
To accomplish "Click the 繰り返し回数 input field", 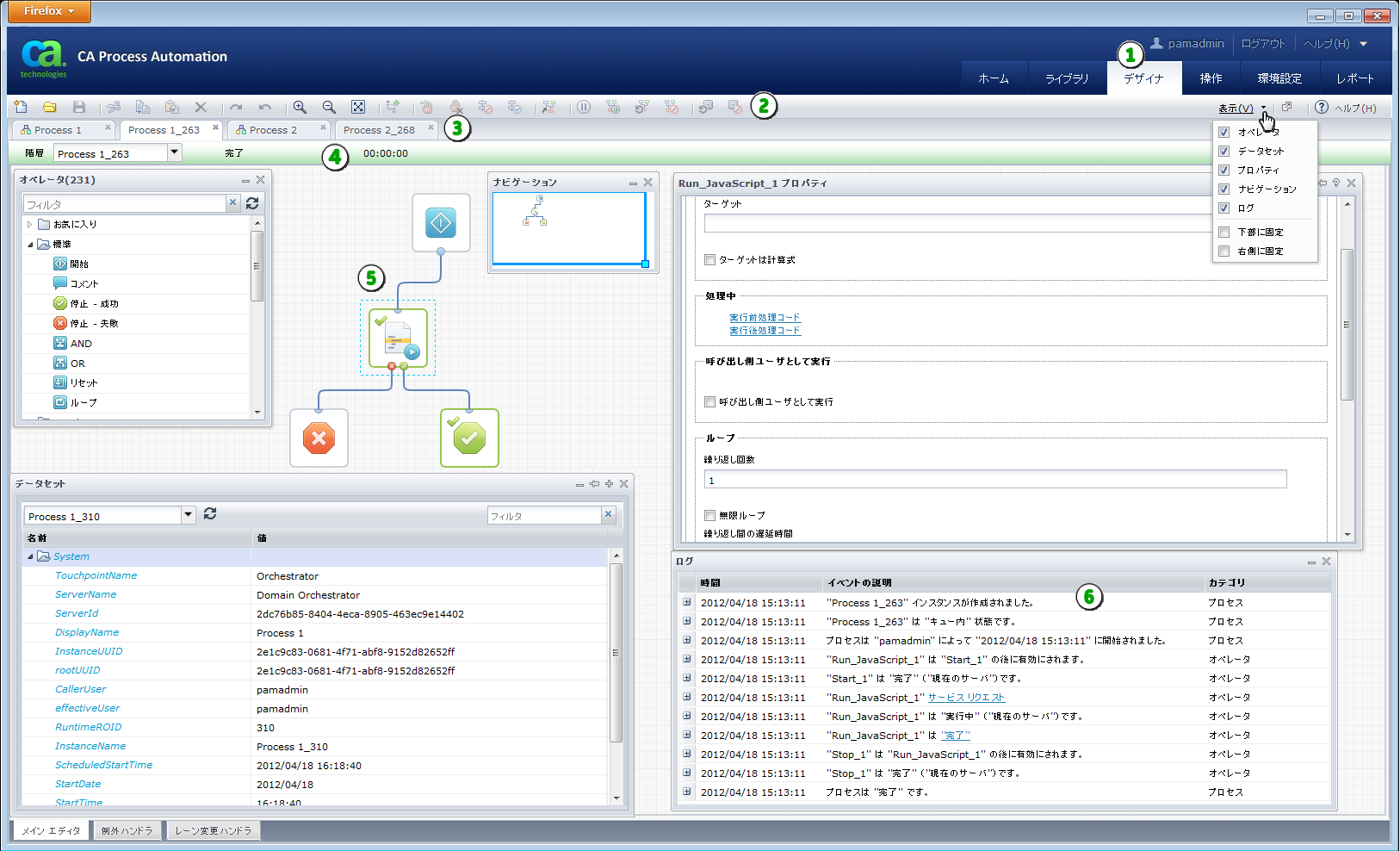I will pos(994,480).
